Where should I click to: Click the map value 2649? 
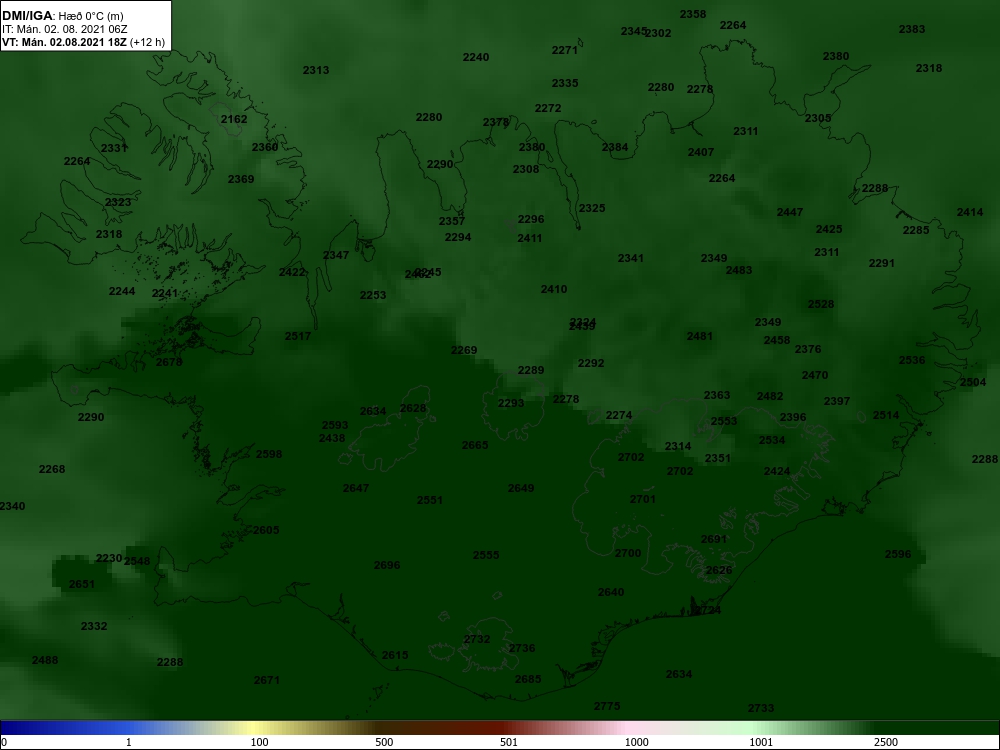(x=521, y=489)
